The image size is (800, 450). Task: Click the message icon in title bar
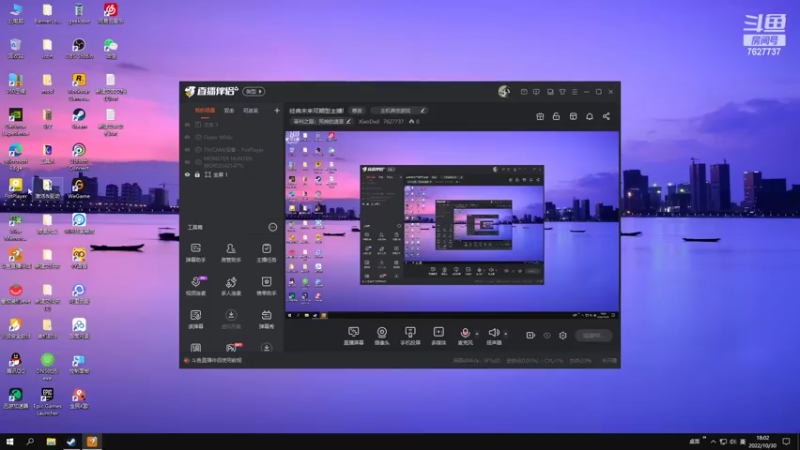point(524,92)
